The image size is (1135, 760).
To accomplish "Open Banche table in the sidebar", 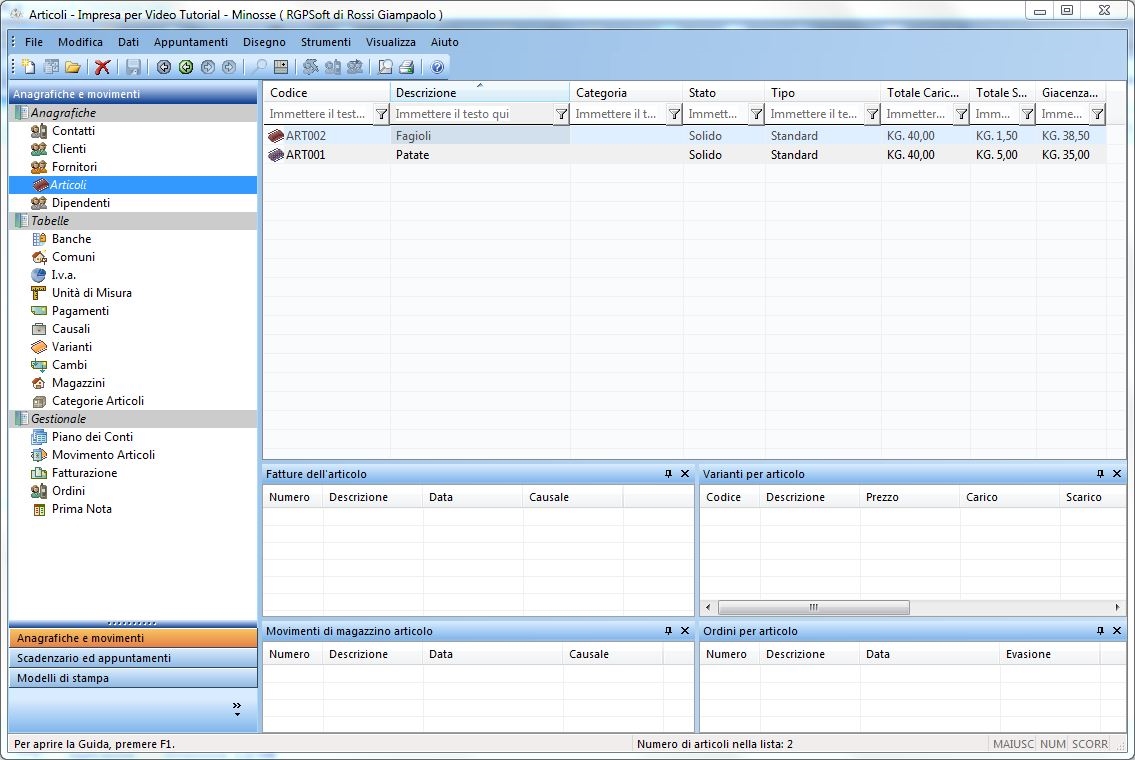I will click(x=71, y=239).
